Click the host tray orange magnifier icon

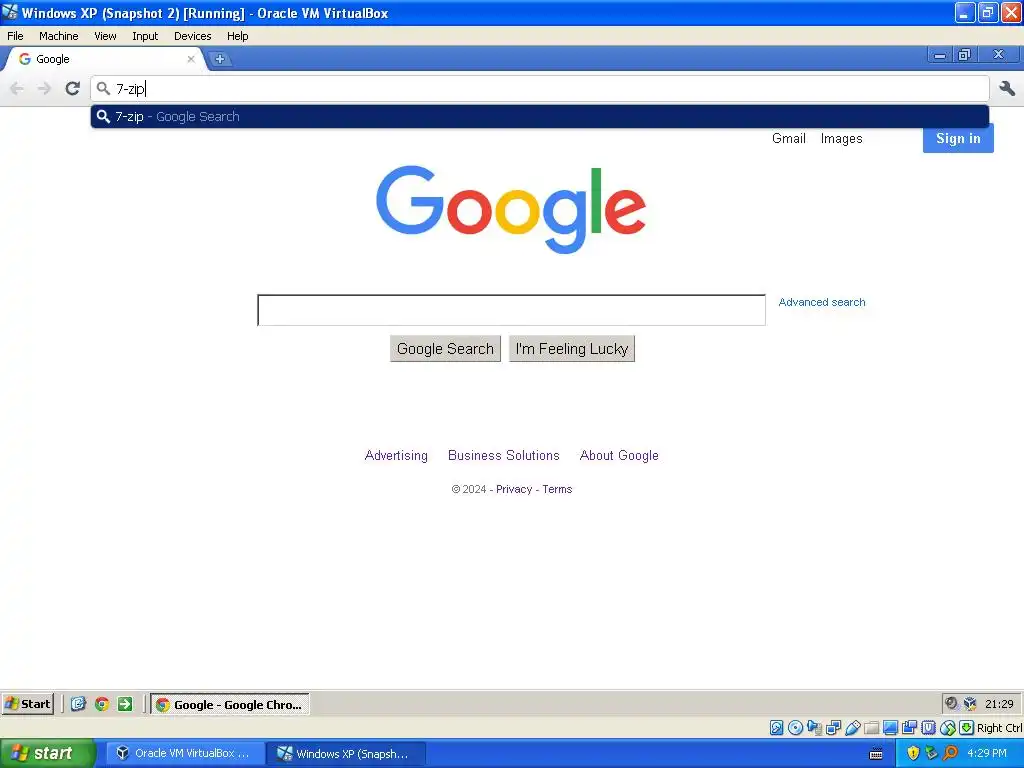(x=950, y=754)
